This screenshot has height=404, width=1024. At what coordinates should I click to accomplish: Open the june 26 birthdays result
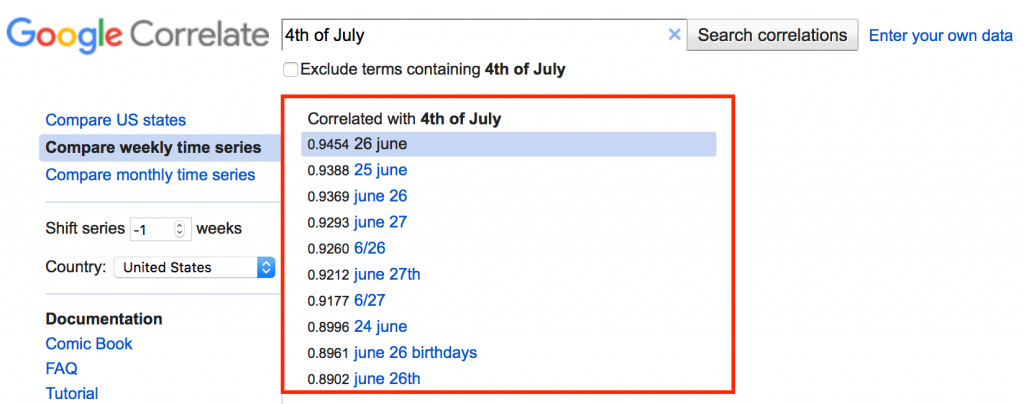415,353
